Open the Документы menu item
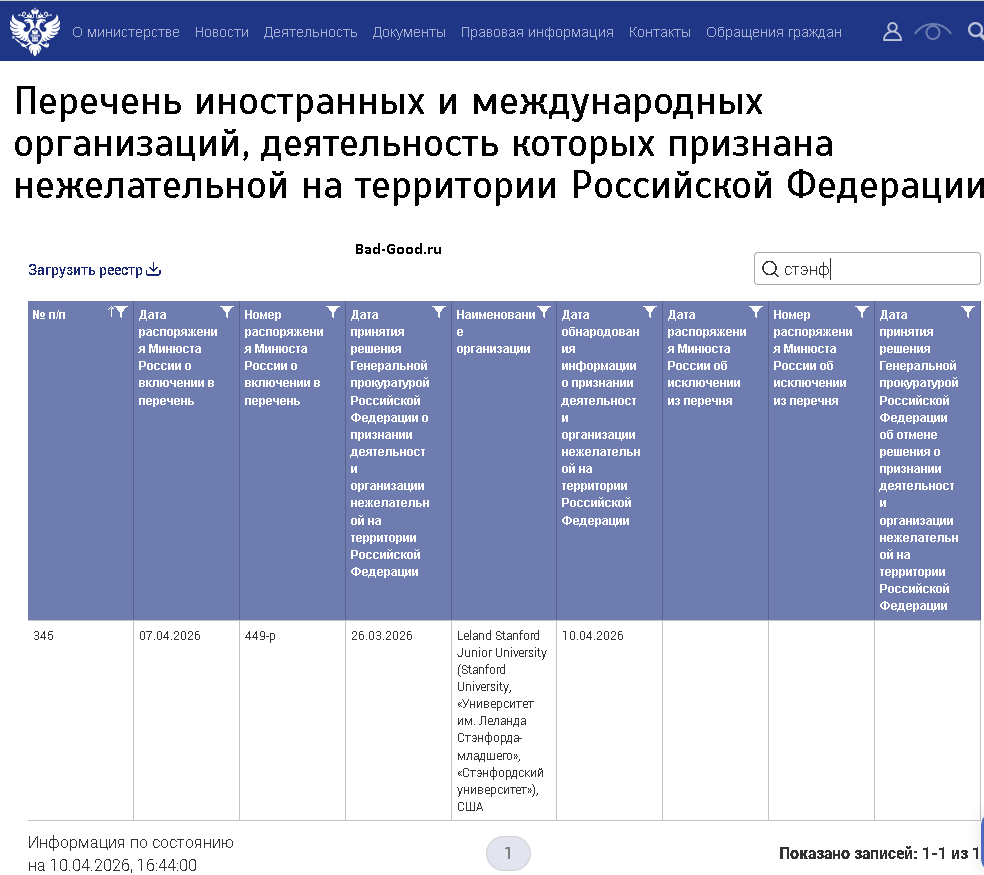The height and width of the screenshot is (875, 984). (x=409, y=32)
